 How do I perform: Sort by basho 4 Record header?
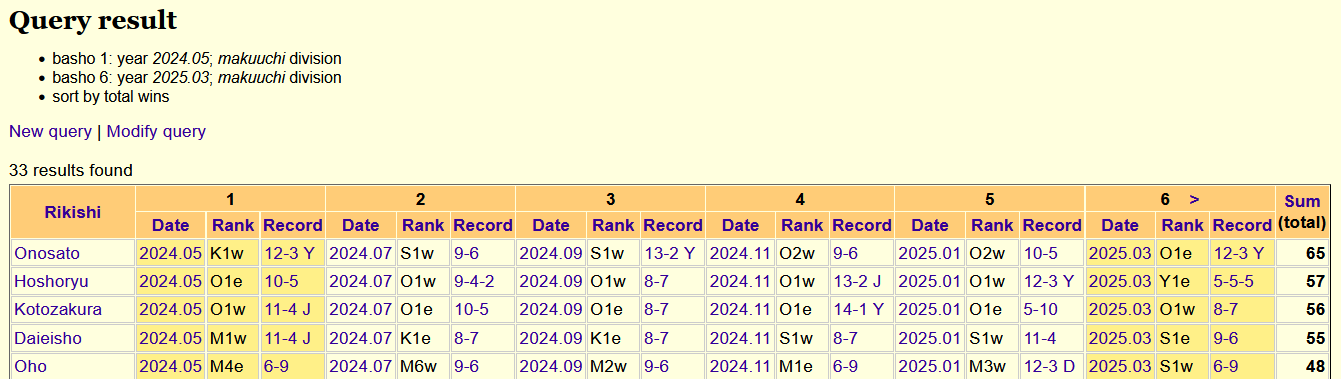(862, 225)
